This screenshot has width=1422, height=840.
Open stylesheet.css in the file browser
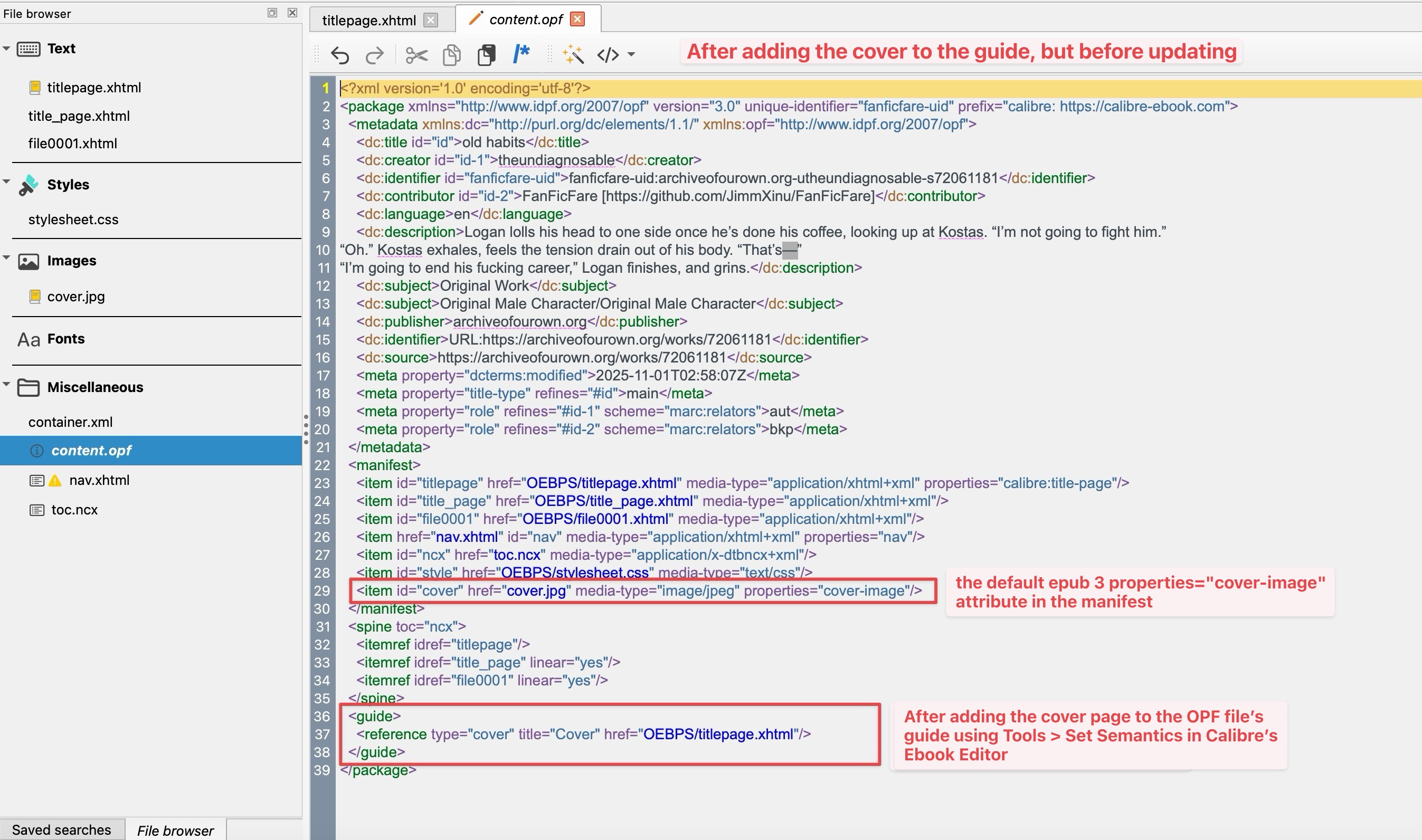coord(73,219)
